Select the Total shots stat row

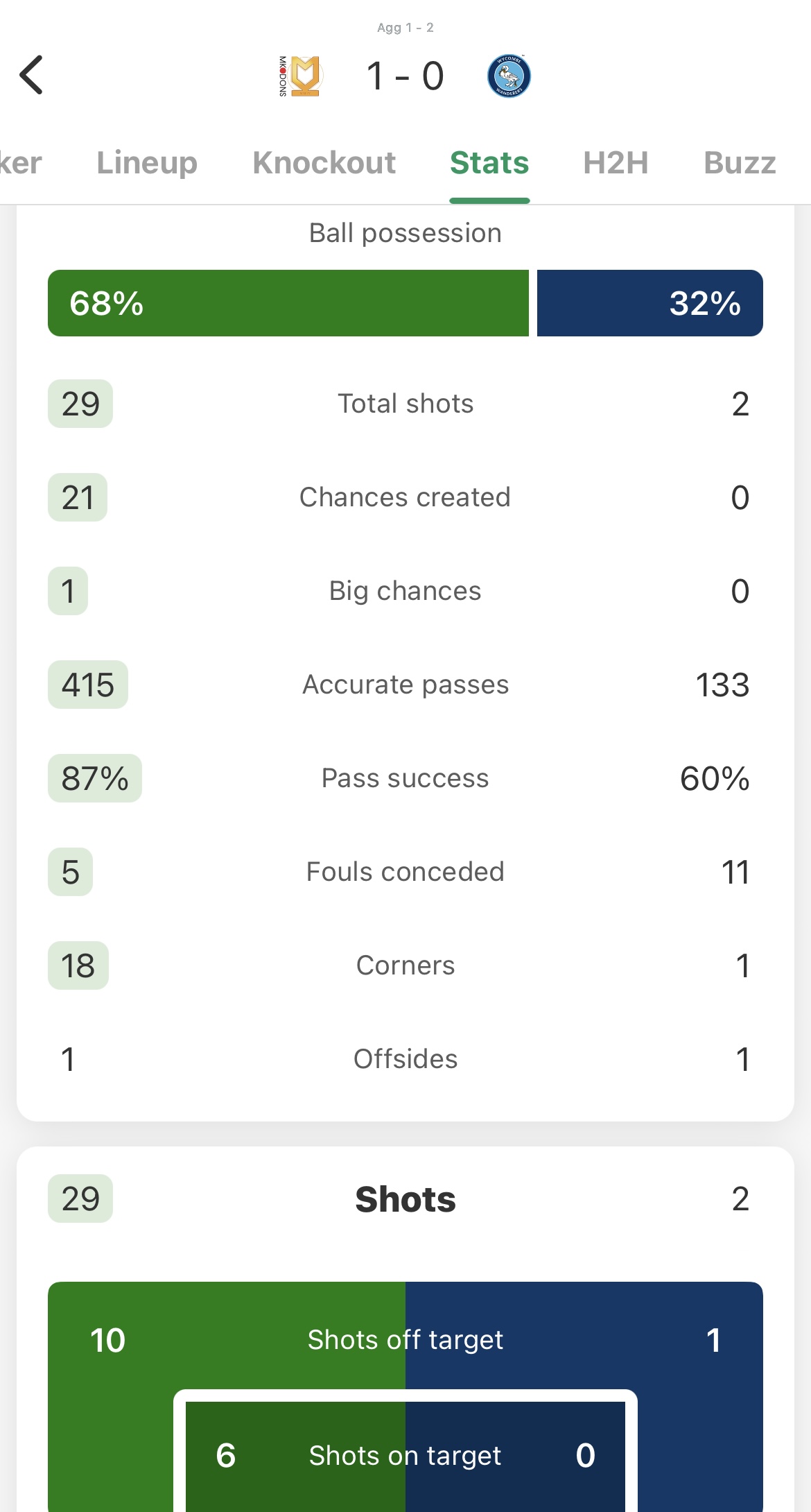(x=405, y=404)
